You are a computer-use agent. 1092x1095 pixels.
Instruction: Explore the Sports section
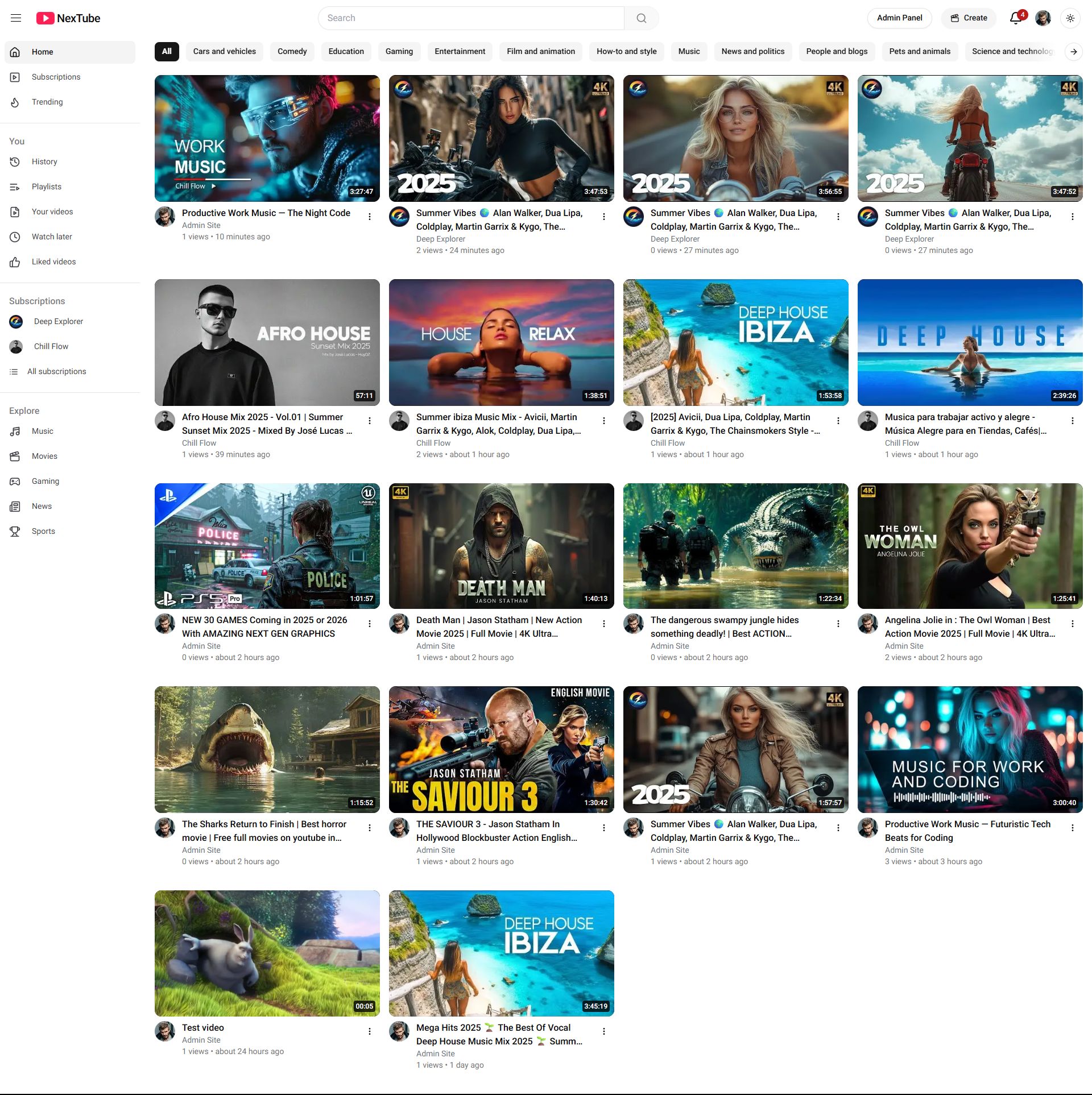click(x=43, y=532)
